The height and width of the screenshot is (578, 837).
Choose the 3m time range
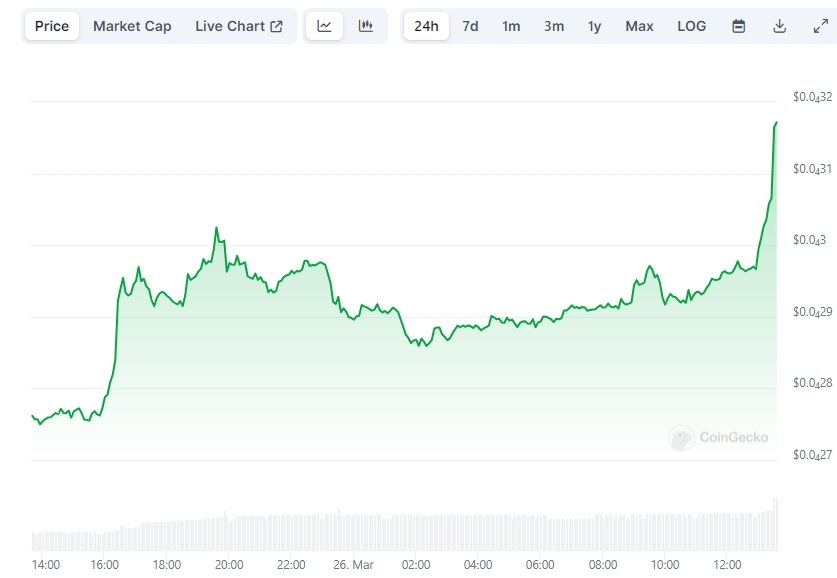(554, 26)
